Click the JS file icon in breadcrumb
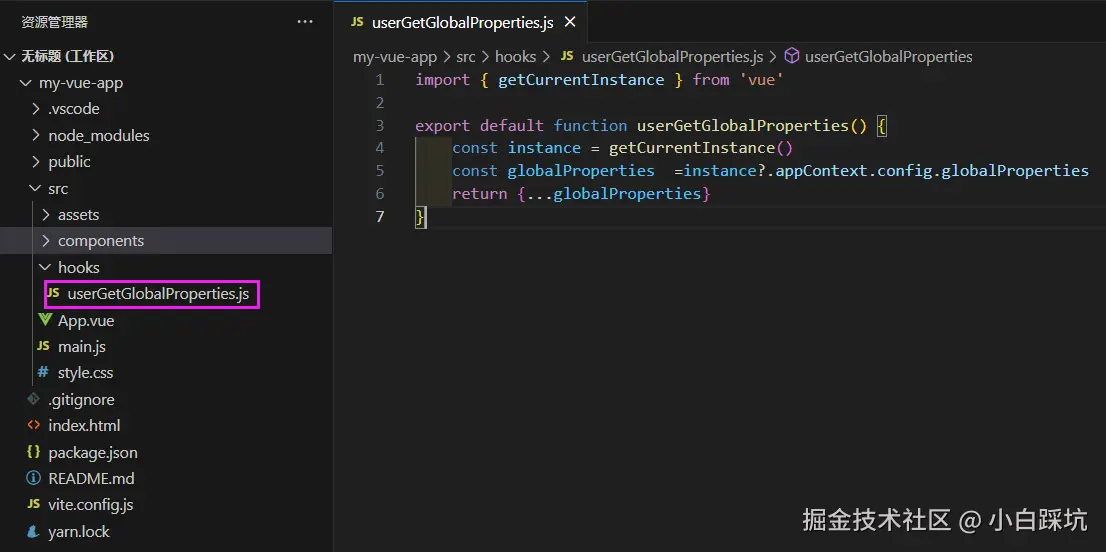 (x=568, y=56)
